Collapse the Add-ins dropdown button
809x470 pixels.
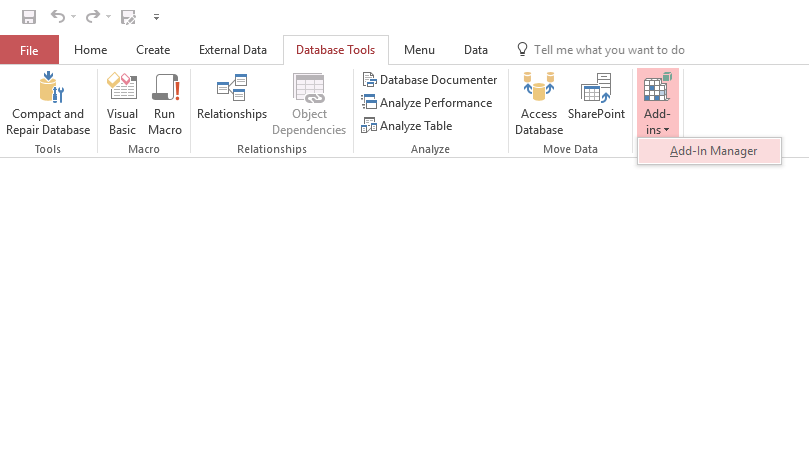coord(657,103)
